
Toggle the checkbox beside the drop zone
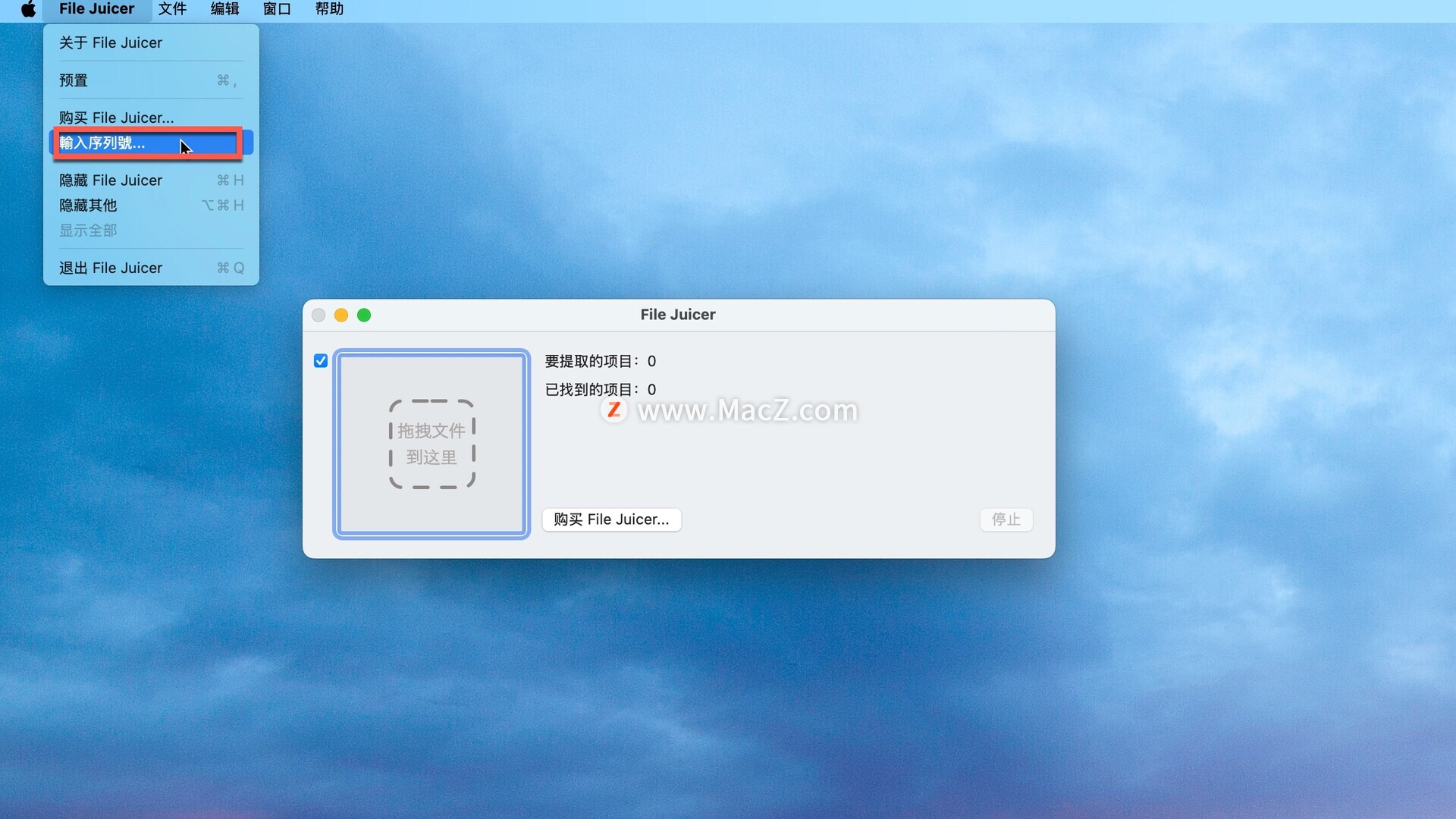(x=321, y=361)
